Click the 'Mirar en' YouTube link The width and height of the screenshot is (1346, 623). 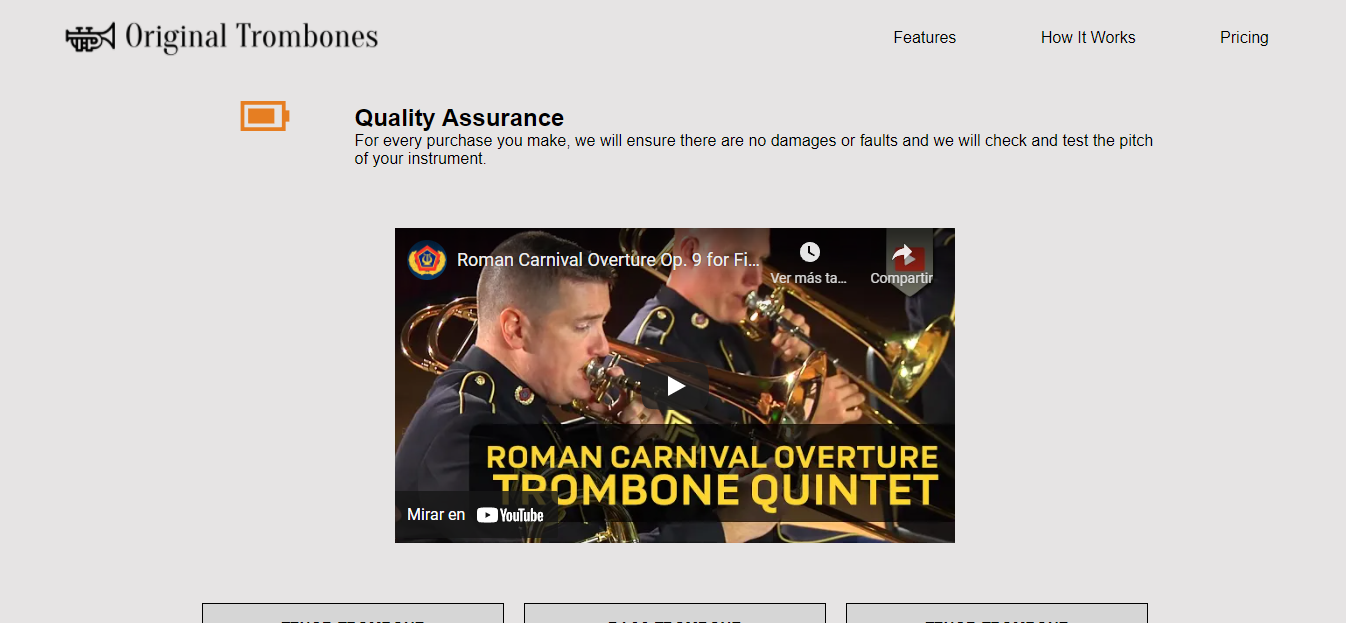475,515
